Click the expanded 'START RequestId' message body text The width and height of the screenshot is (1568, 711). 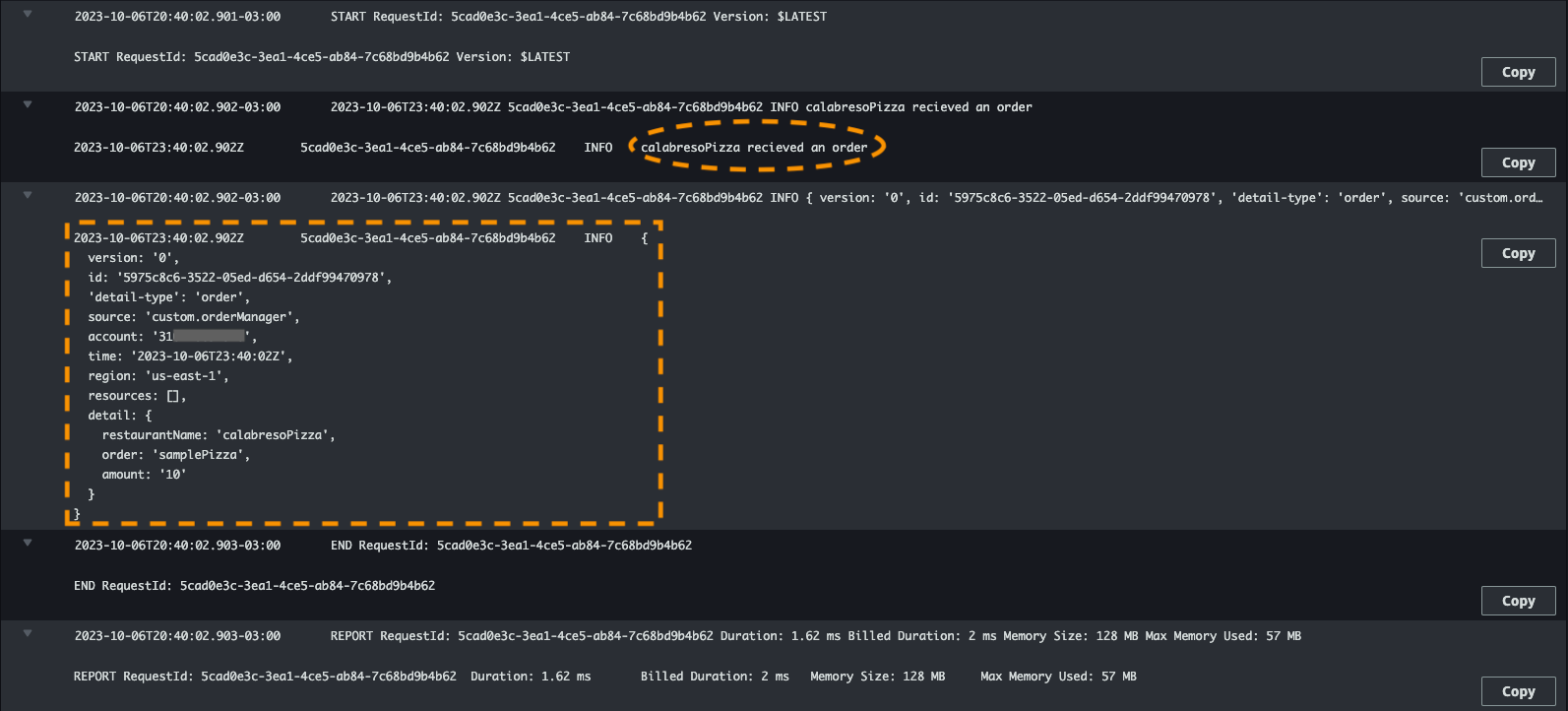322,57
